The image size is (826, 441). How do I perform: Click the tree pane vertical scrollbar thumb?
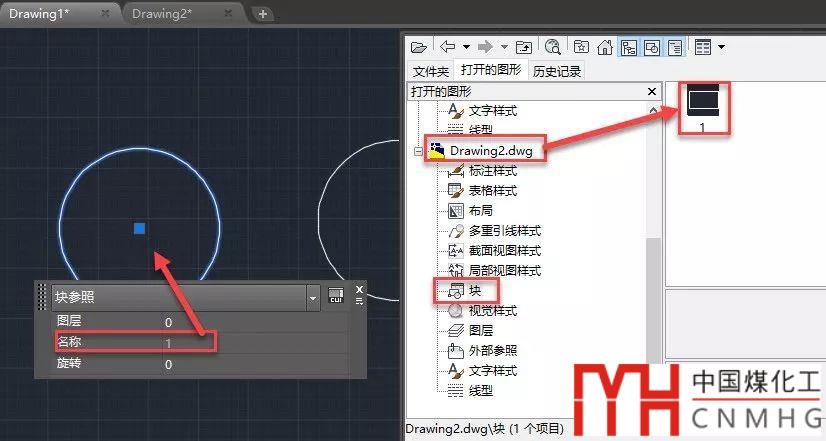(x=653, y=301)
